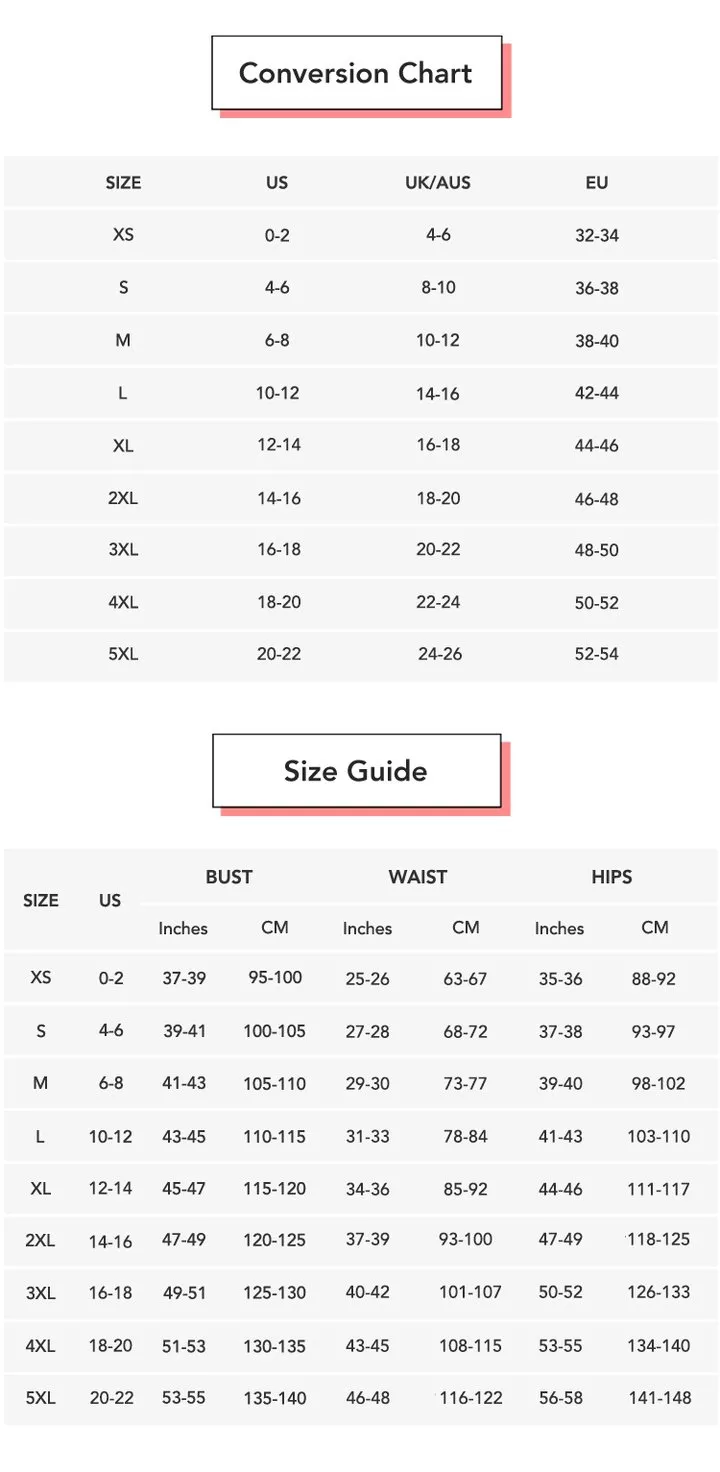Select the waist 25-26 inches cell
The width and height of the screenshot is (720, 1472).
(367, 979)
